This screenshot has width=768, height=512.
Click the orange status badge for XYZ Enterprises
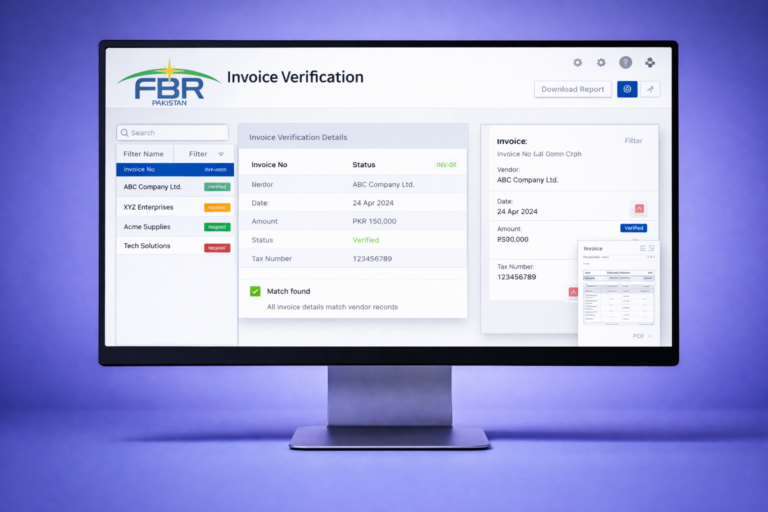point(217,207)
